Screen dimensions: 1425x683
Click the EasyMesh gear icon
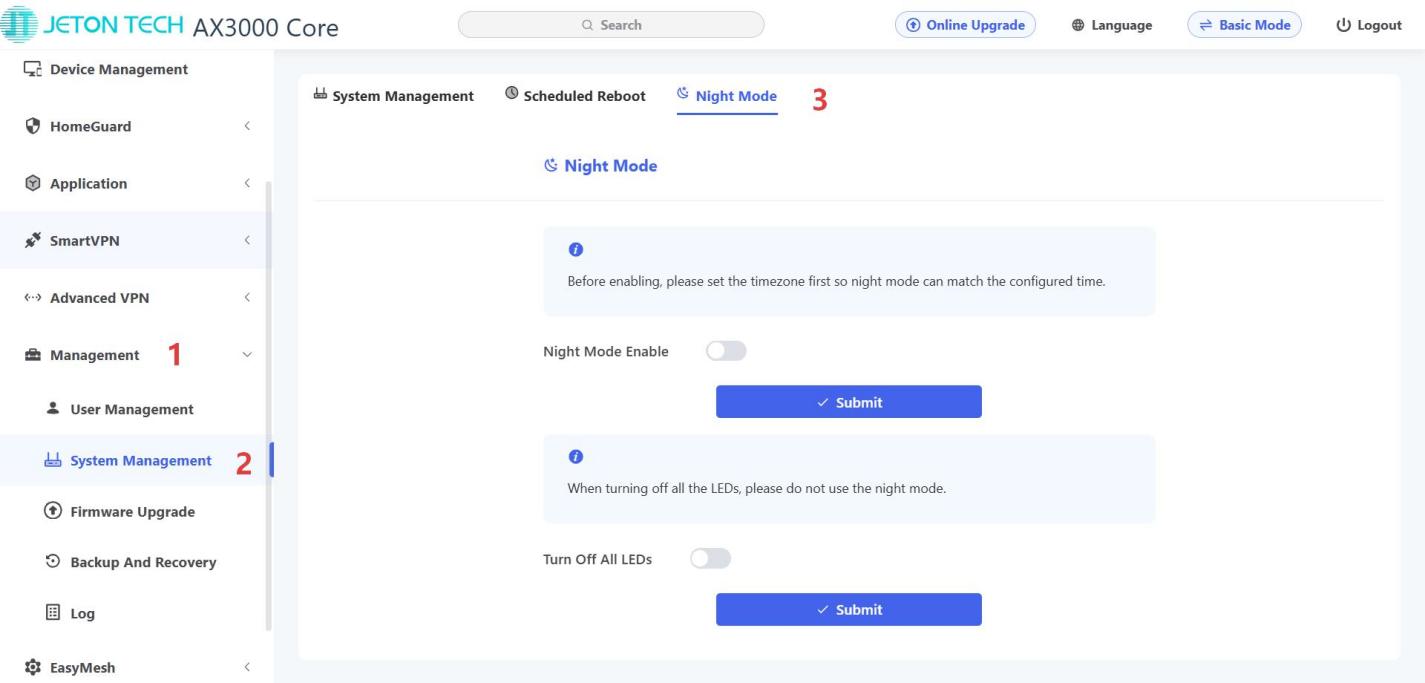32,667
